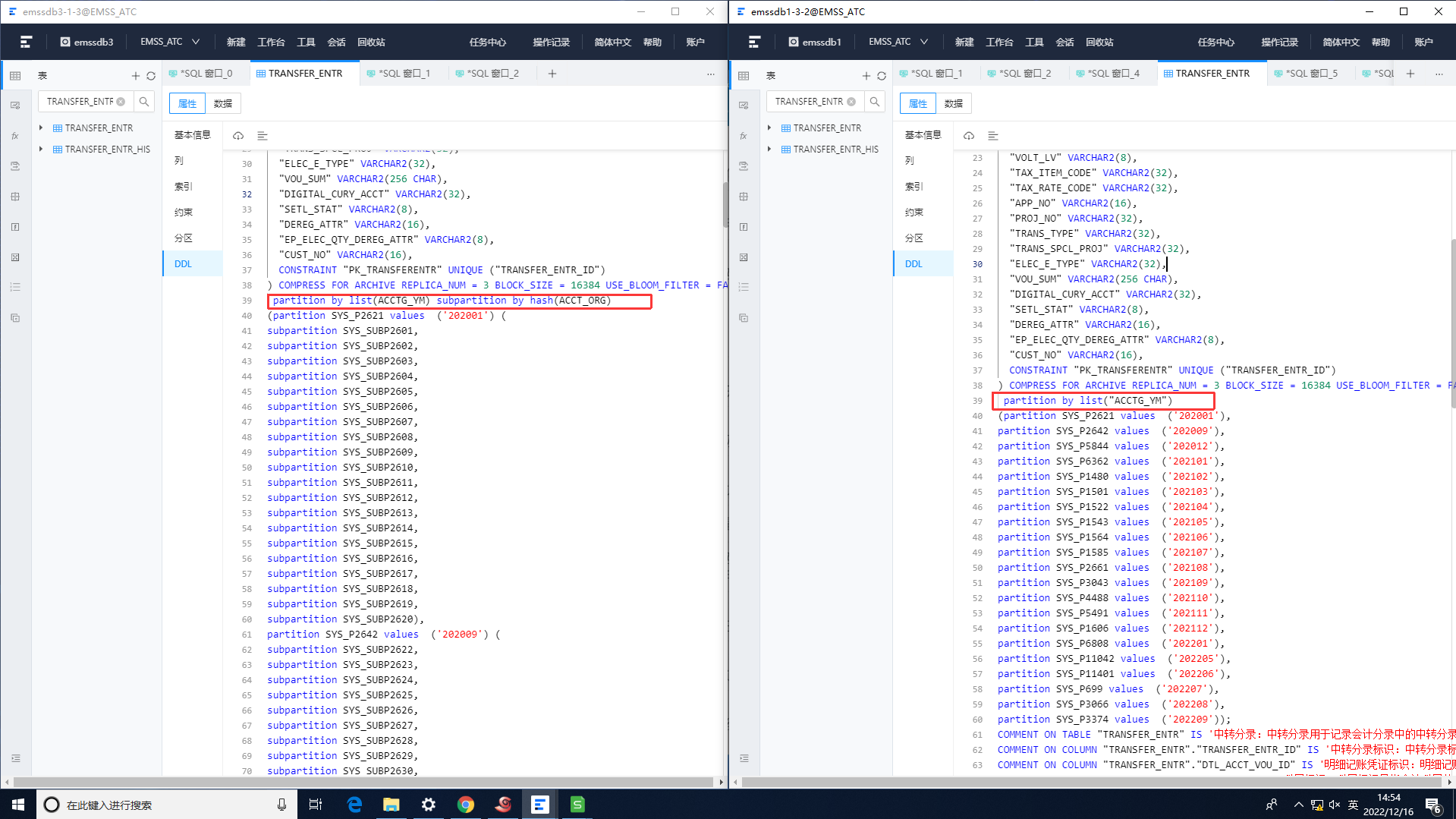Click vertical scrollbar thumb in left DDL editor

coord(725,203)
